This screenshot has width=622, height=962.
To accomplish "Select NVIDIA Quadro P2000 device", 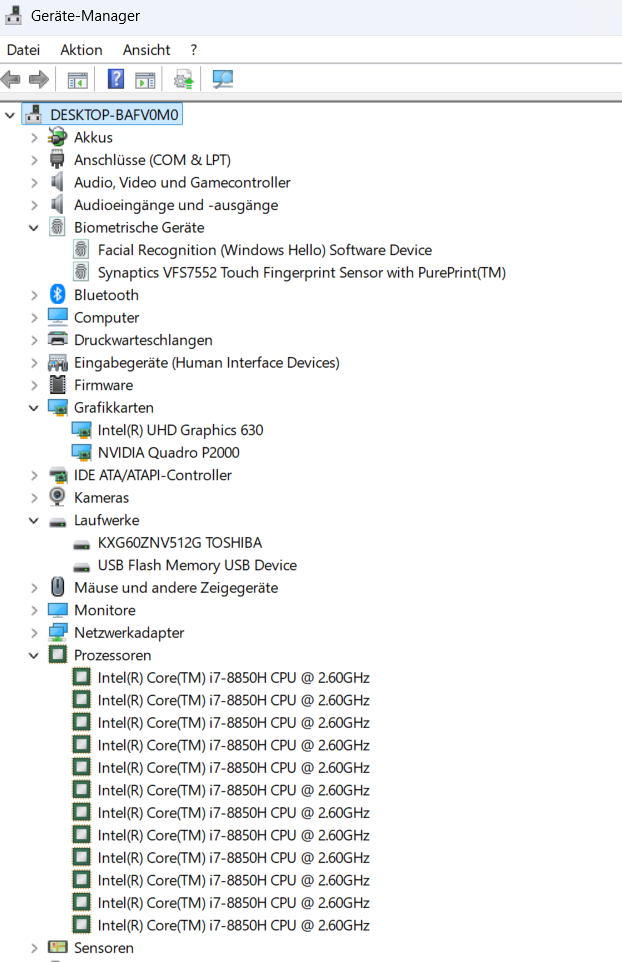I will tap(169, 453).
